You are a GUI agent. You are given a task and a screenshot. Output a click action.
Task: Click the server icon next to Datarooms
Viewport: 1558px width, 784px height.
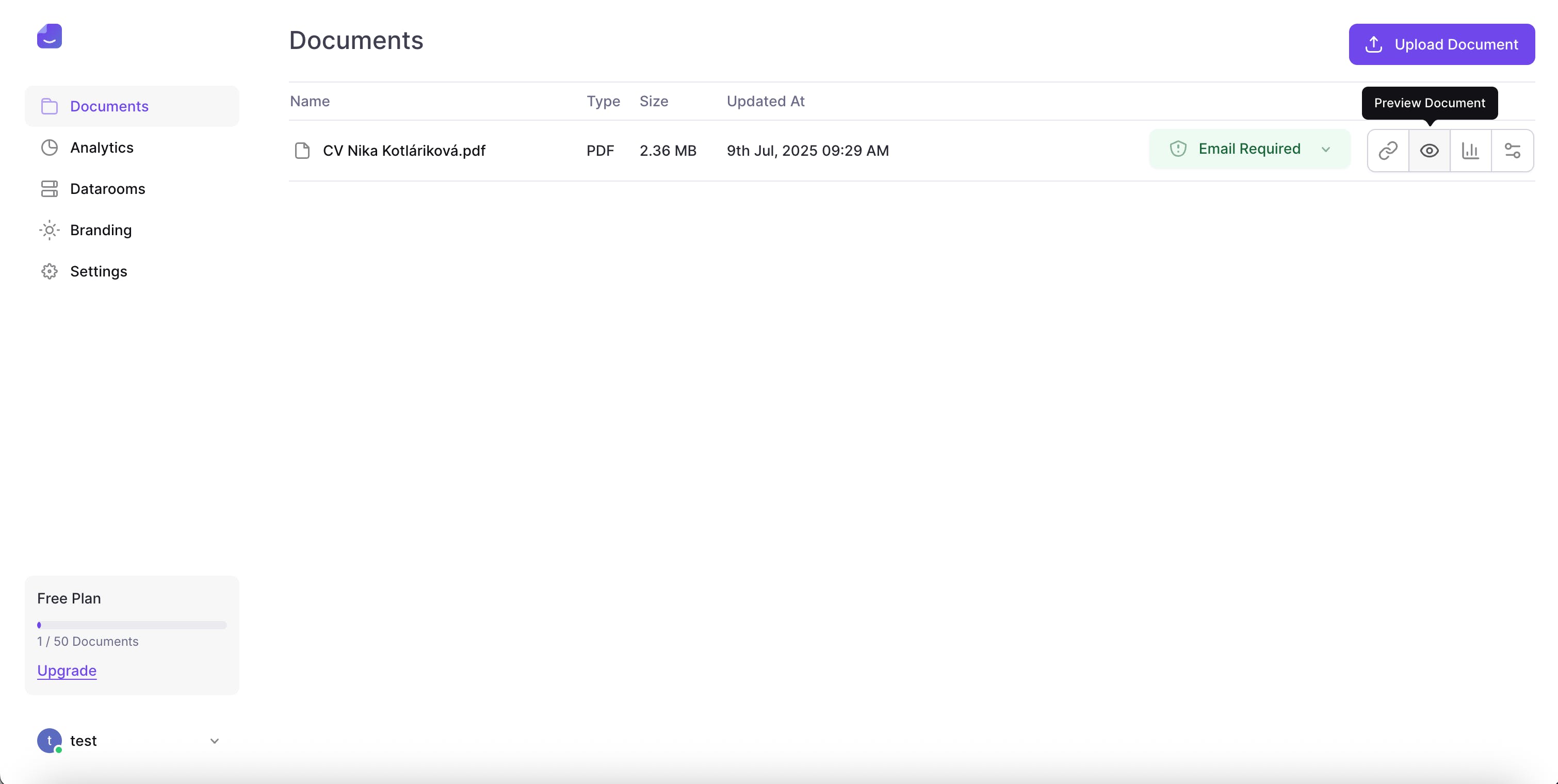tap(50, 189)
